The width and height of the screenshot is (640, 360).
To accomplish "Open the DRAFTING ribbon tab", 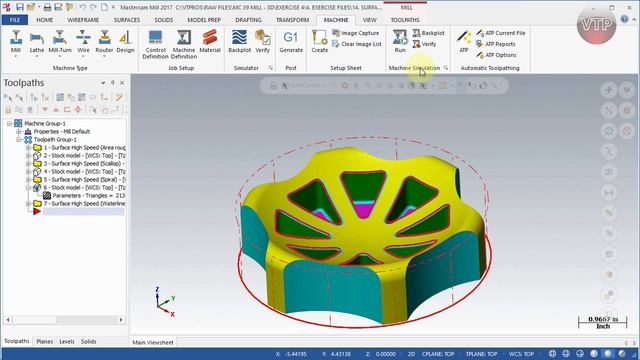I will pyautogui.click(x=248, y=20).
